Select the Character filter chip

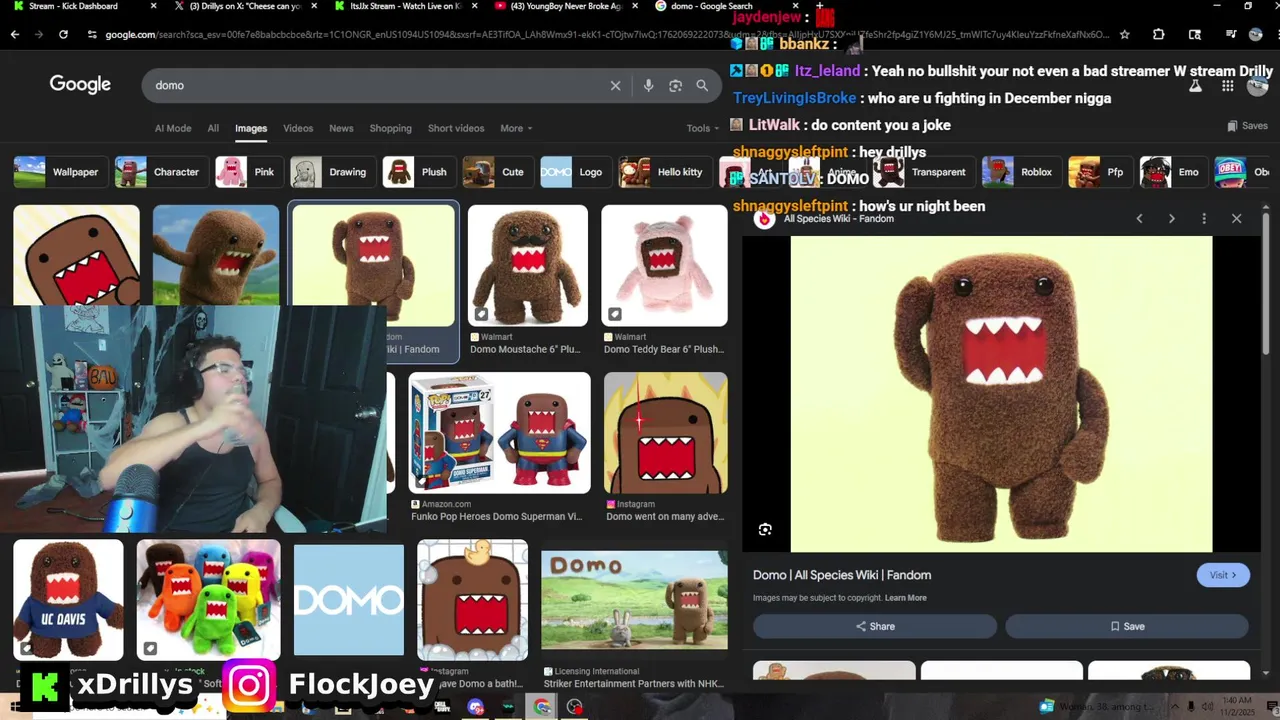160,172
